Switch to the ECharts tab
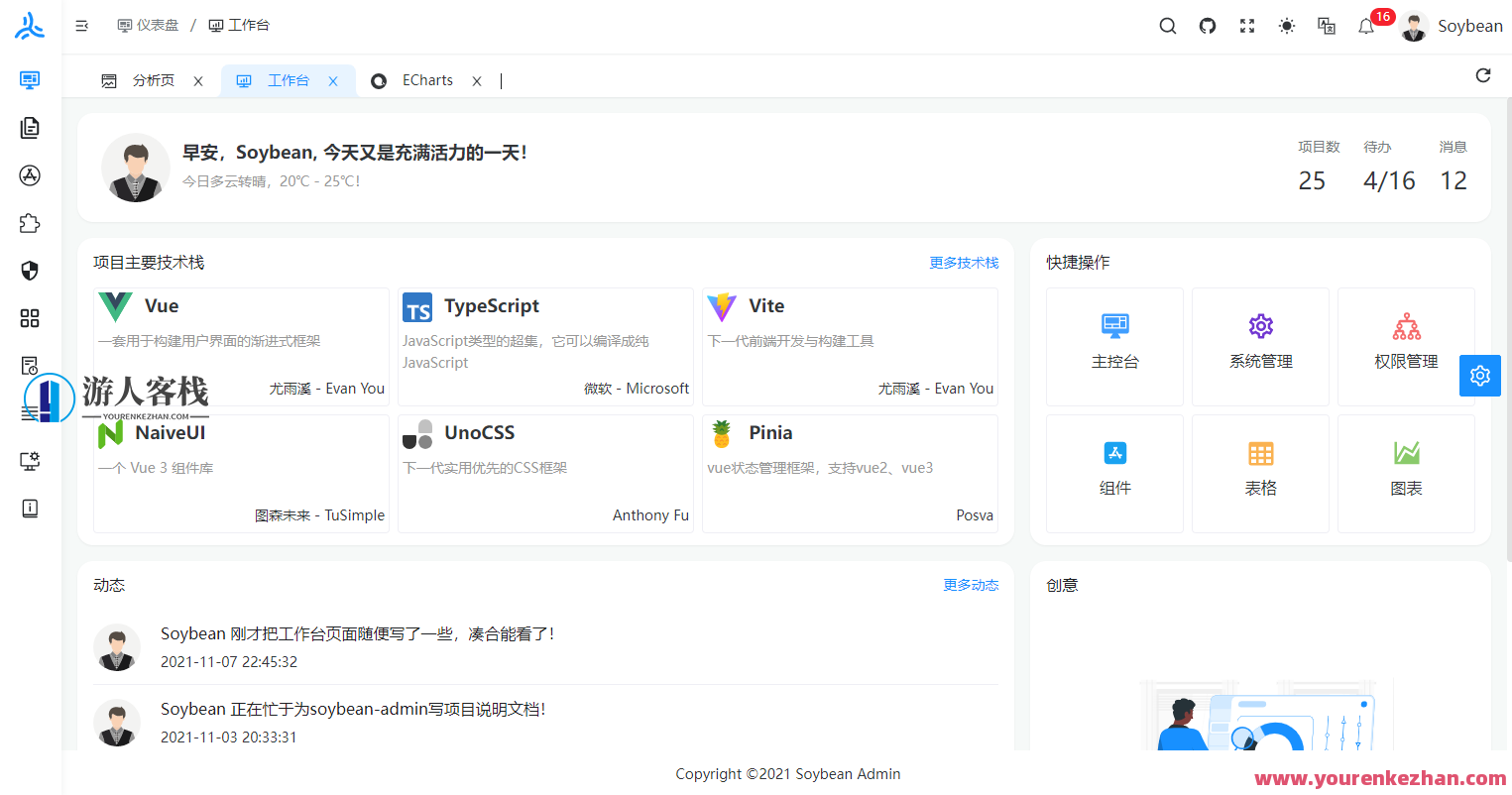Image resolution: width=1512 pixels, height=795 pixels. pos(426,80)
